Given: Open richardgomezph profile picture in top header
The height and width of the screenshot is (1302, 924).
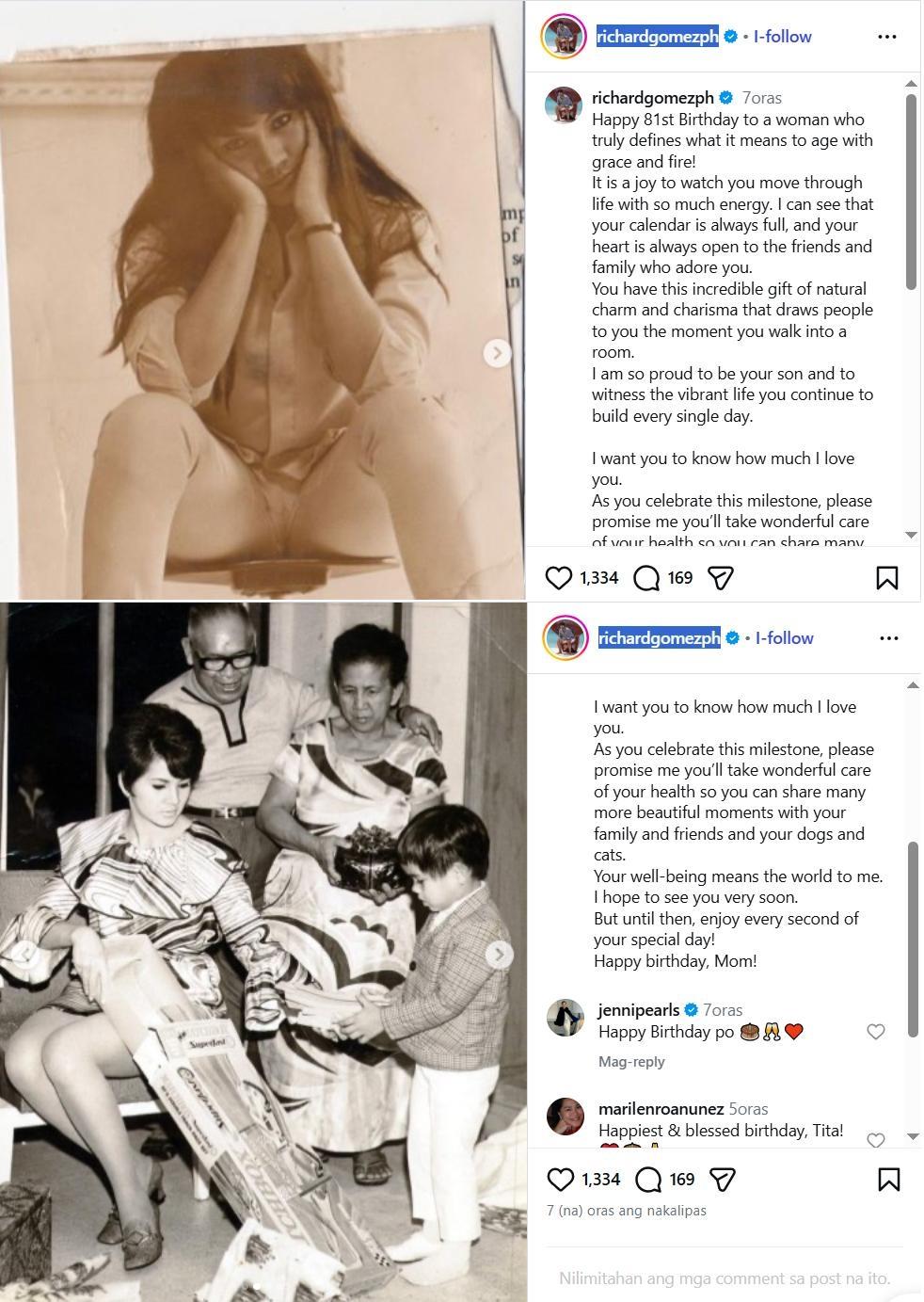Looking at the screenshot, I should click(564, 37).
